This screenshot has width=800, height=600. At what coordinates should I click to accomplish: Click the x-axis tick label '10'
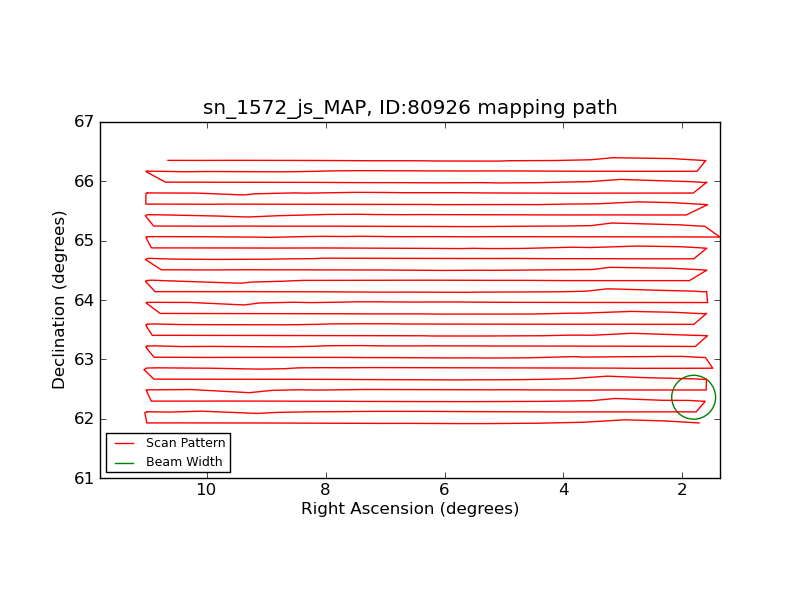(206, 490)
